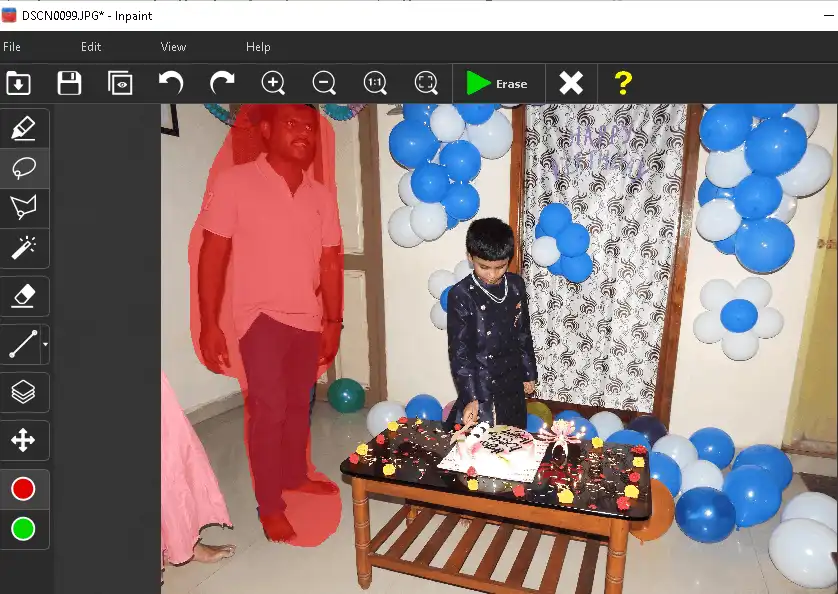Image resolution: width=838 pixels, height=594 pixels.
Task: Click the Erase button
Action: pyautogui.click(x=498, y=84)
